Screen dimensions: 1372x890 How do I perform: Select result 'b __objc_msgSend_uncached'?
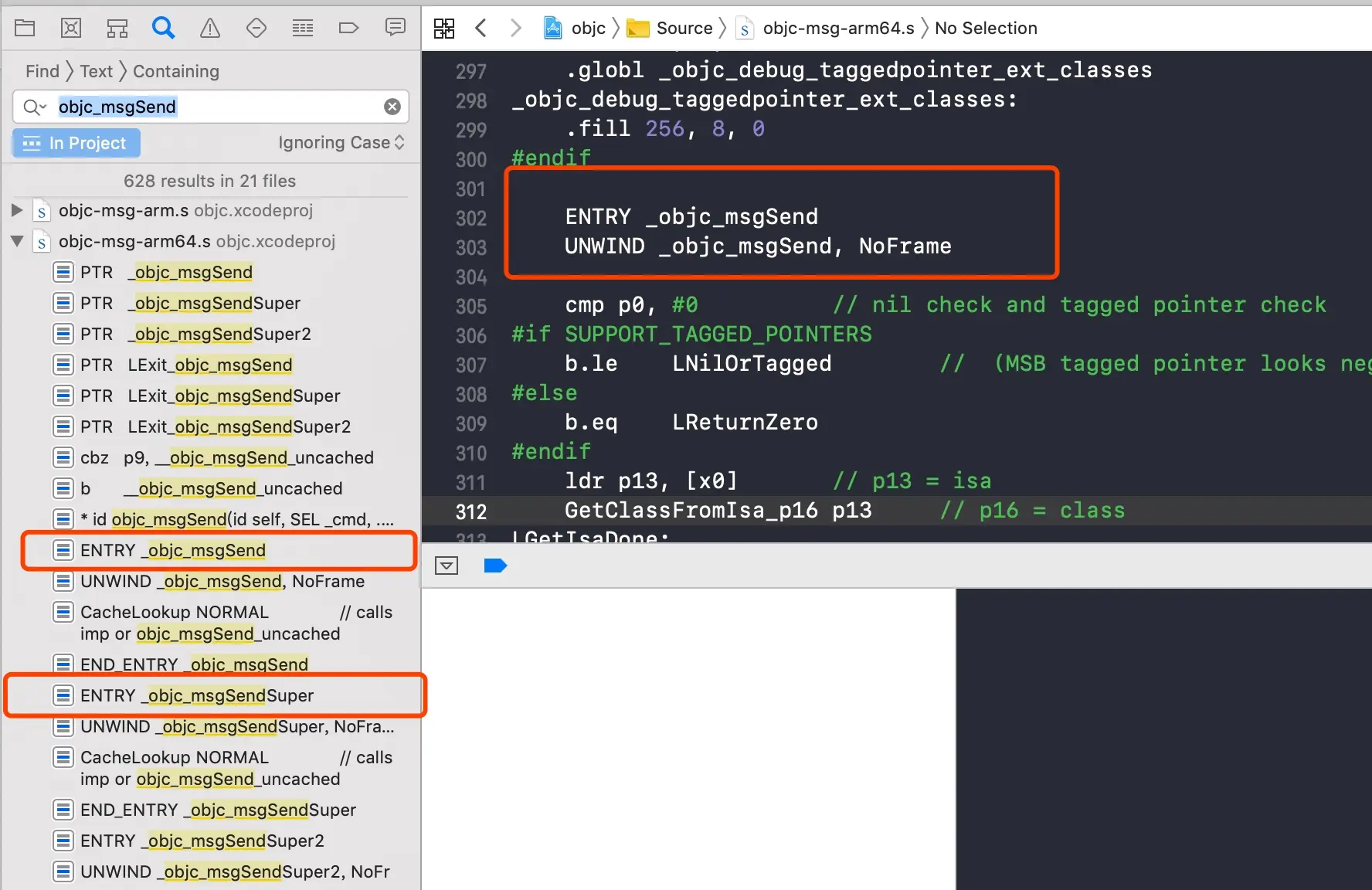pyautogui.click(x=212, y=488)
